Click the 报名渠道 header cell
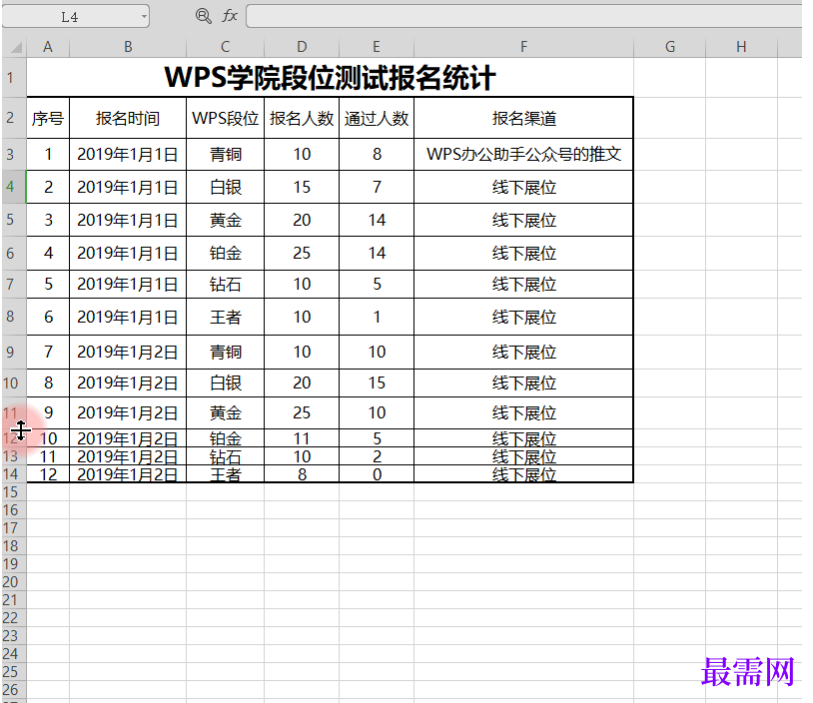This screenshot has height=703, width=813. [523, 118]
